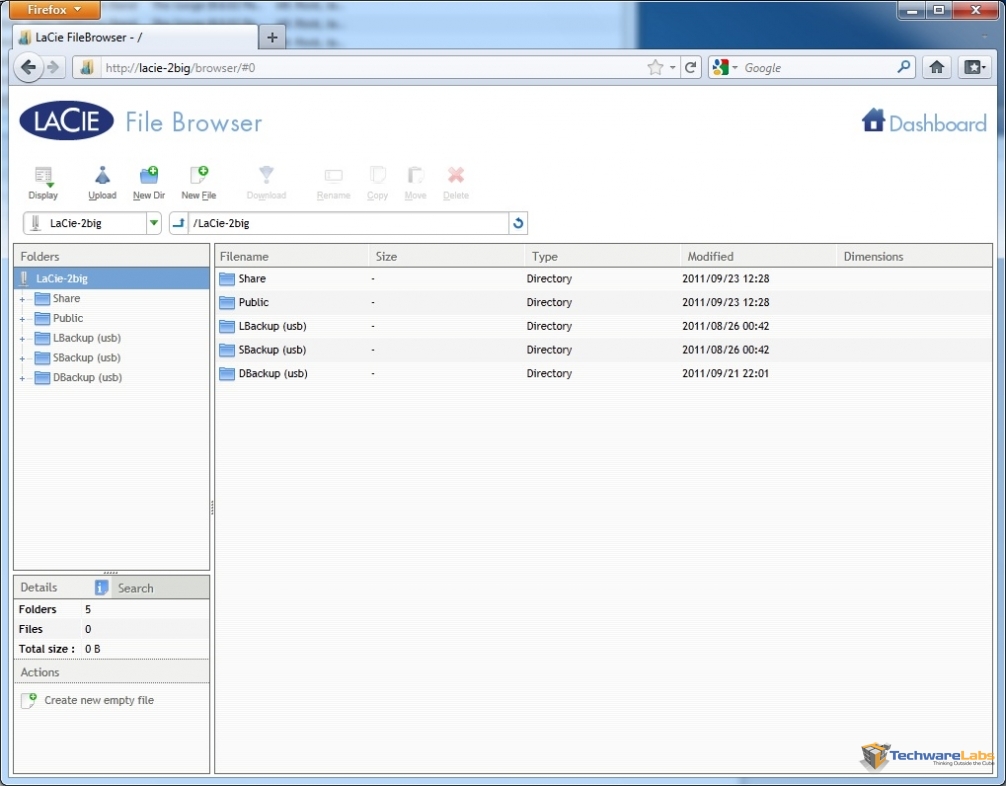Viewport: 1006px width, 786px height.
Task: Click the vertical panel splitter handle
Action: [212, 508]
